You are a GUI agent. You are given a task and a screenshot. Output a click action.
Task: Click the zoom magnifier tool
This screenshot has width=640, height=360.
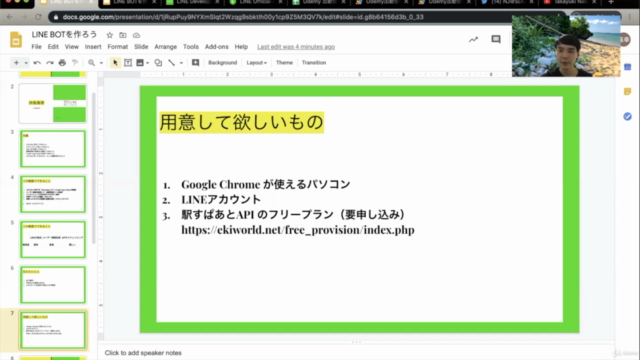[91, 62]
